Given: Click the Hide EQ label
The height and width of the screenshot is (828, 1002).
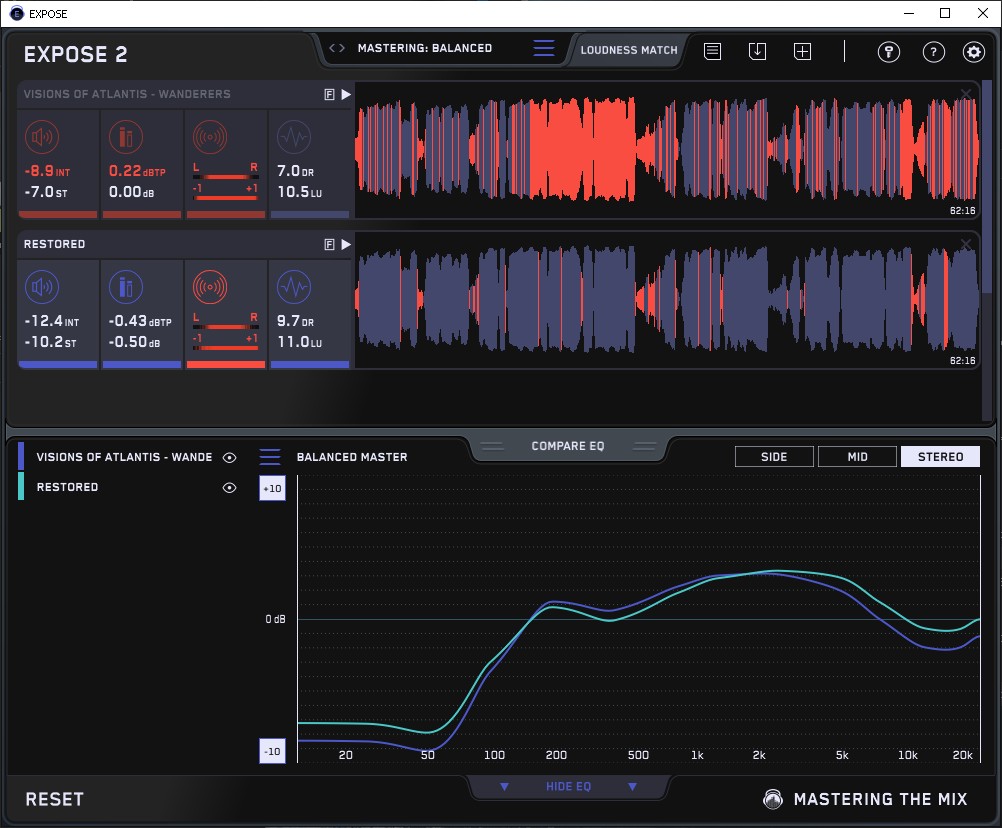Looking at the screenshot, I should pos(568,786).
